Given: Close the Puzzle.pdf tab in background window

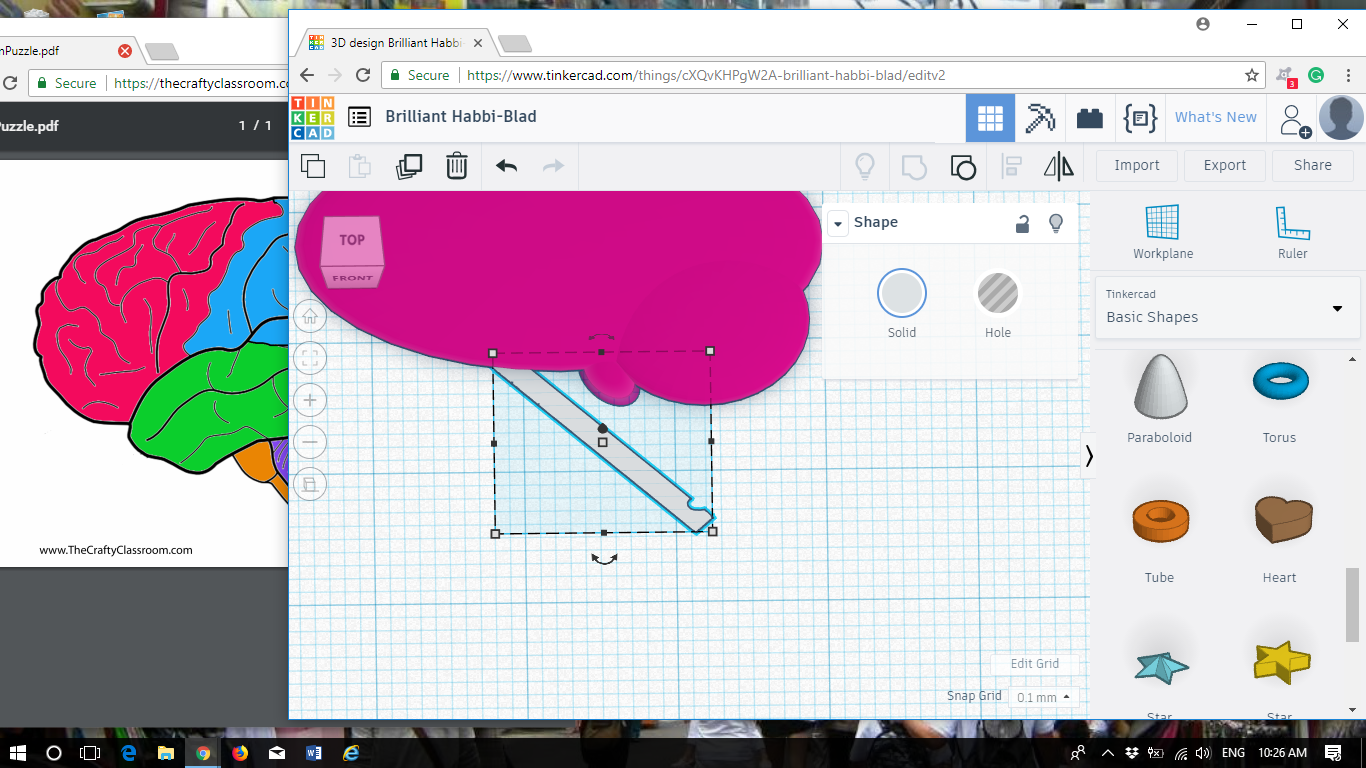Looking at the screenshot, I should point(125,50).
